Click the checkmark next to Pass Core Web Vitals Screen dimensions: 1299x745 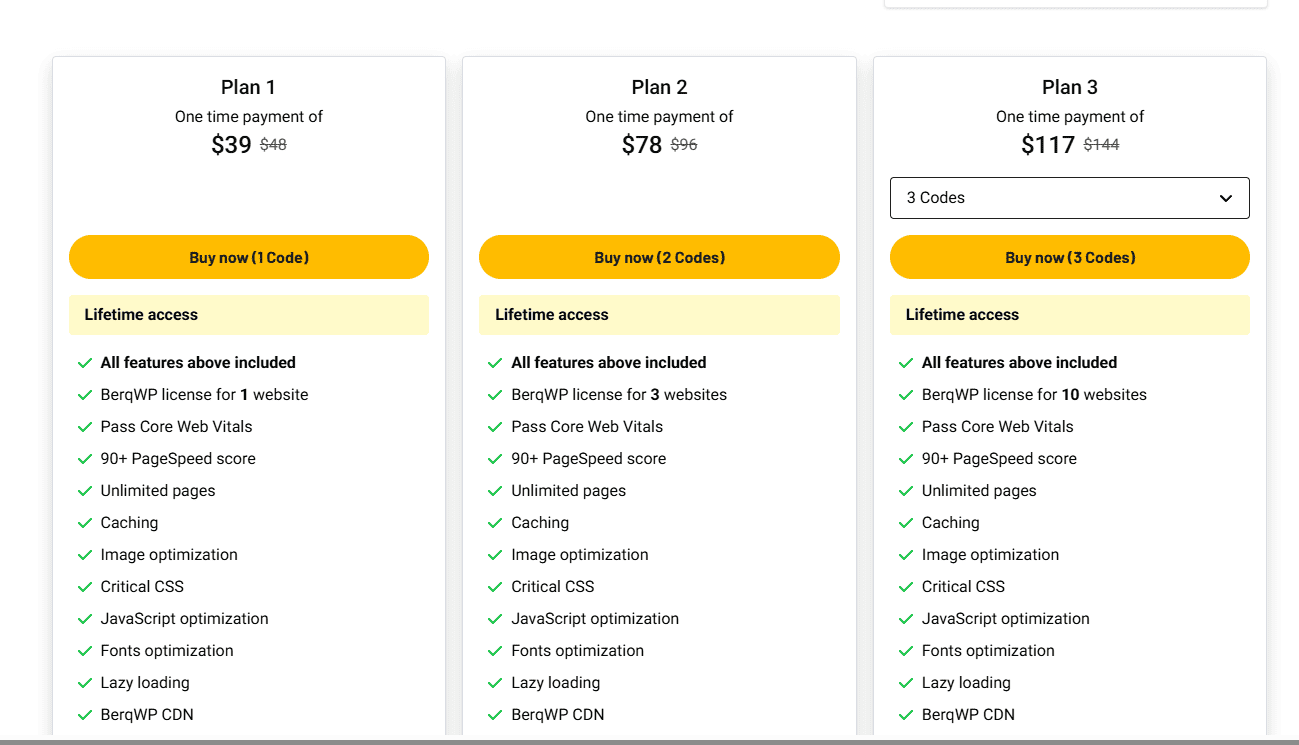(x=85, y=426)
